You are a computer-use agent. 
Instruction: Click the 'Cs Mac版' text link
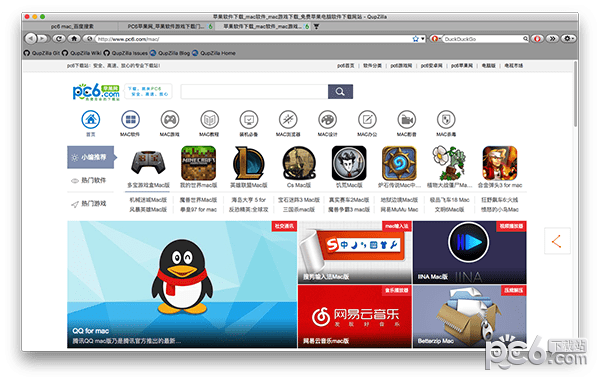tap(299, 185)
